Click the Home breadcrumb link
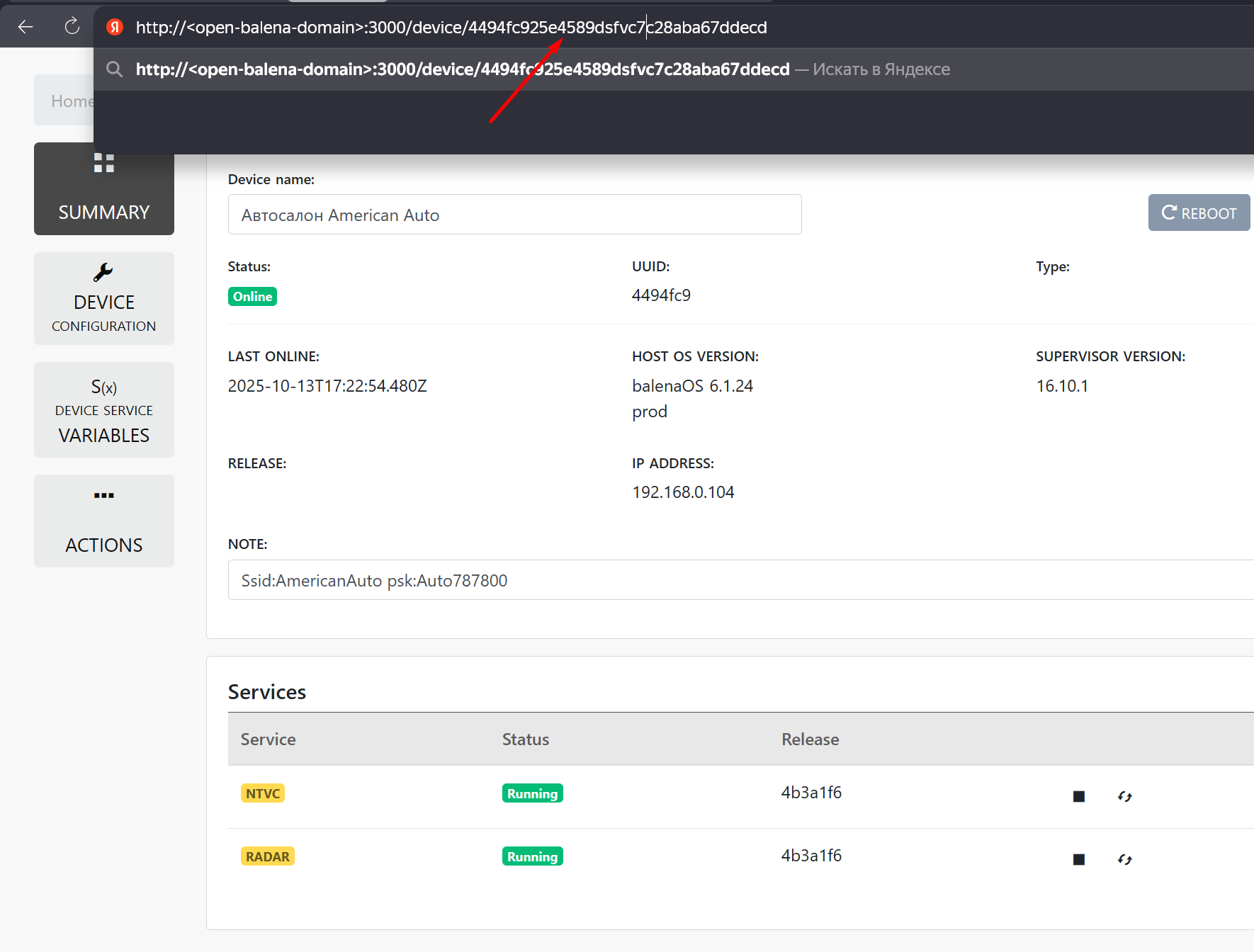The width and height of the screenshot is (1254, 952). click(x=71, y=101)
